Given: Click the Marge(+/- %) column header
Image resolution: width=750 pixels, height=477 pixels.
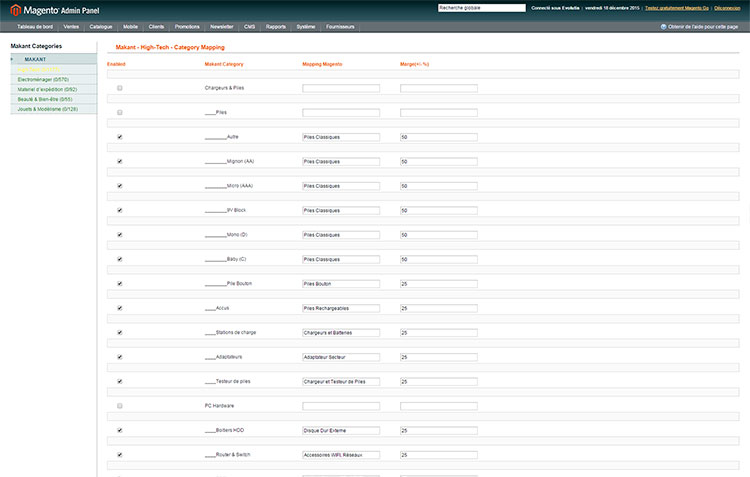Looking at the screenshot, I should pyautogui.click(x=414, y=64).
